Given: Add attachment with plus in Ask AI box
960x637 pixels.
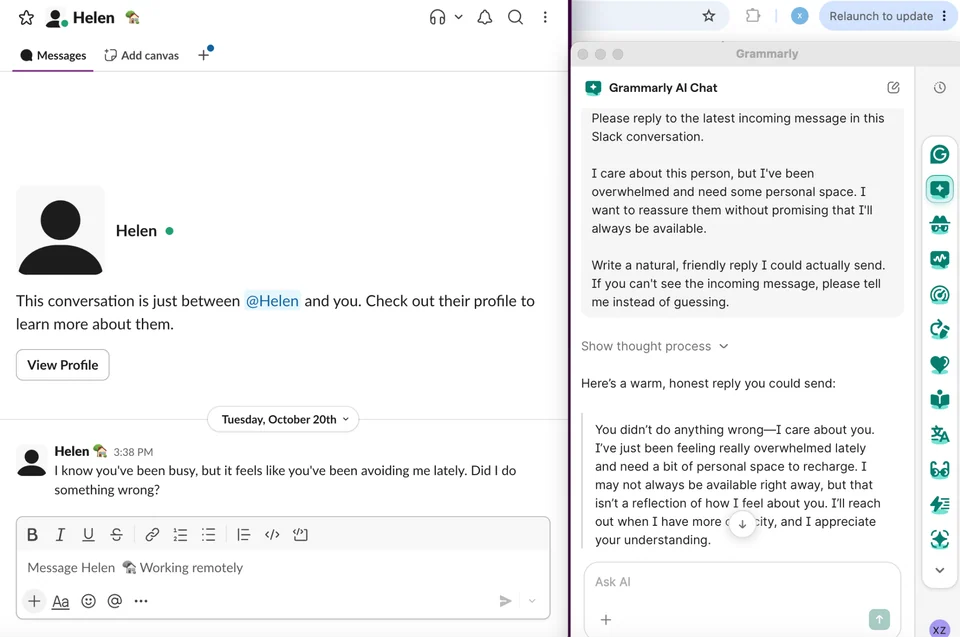Looking at the screenshot, I should coord(606,620).
